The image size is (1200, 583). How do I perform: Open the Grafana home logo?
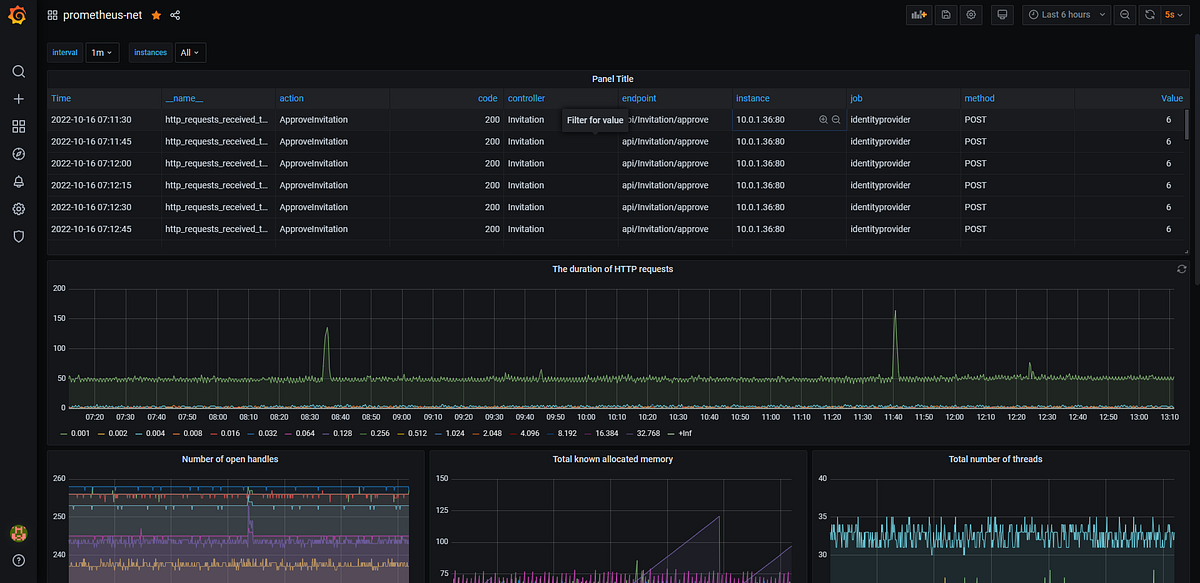pos(18,16)
